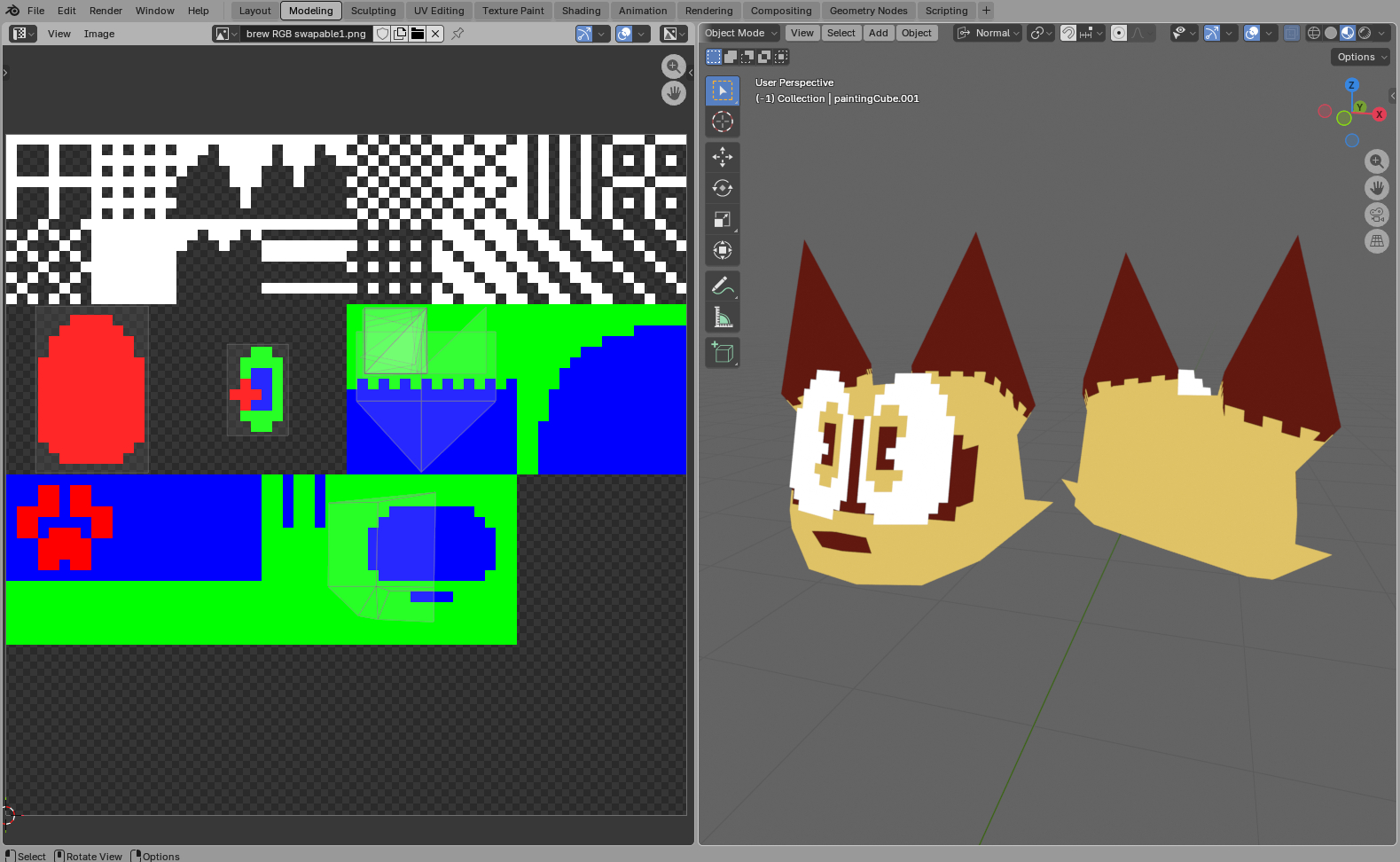Switch to the UV Editing workspace tab

coord(439,11)
